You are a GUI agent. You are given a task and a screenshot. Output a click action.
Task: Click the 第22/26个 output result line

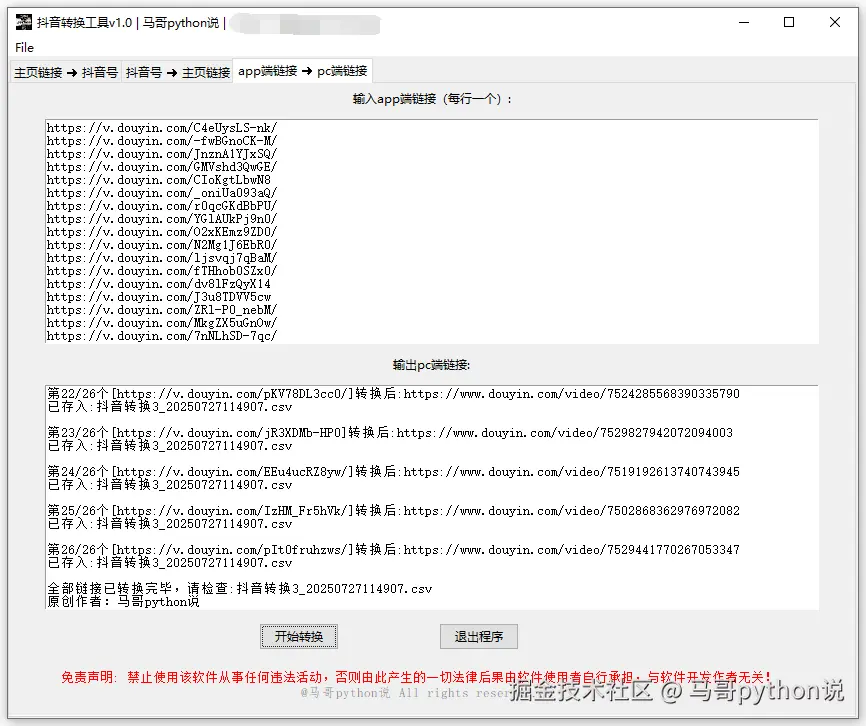[x=393, y=394]
